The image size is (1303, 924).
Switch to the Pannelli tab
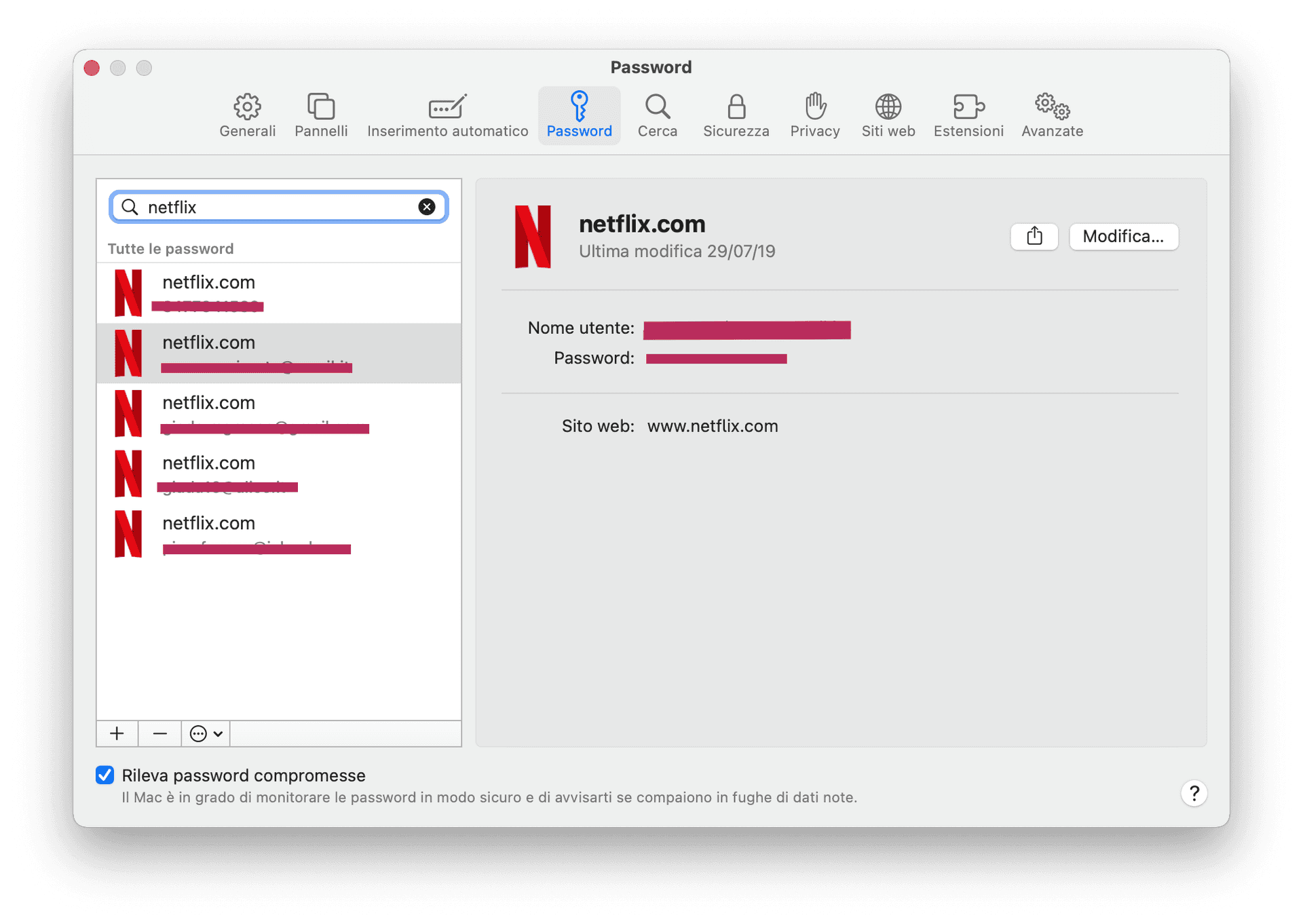(321, 115)
